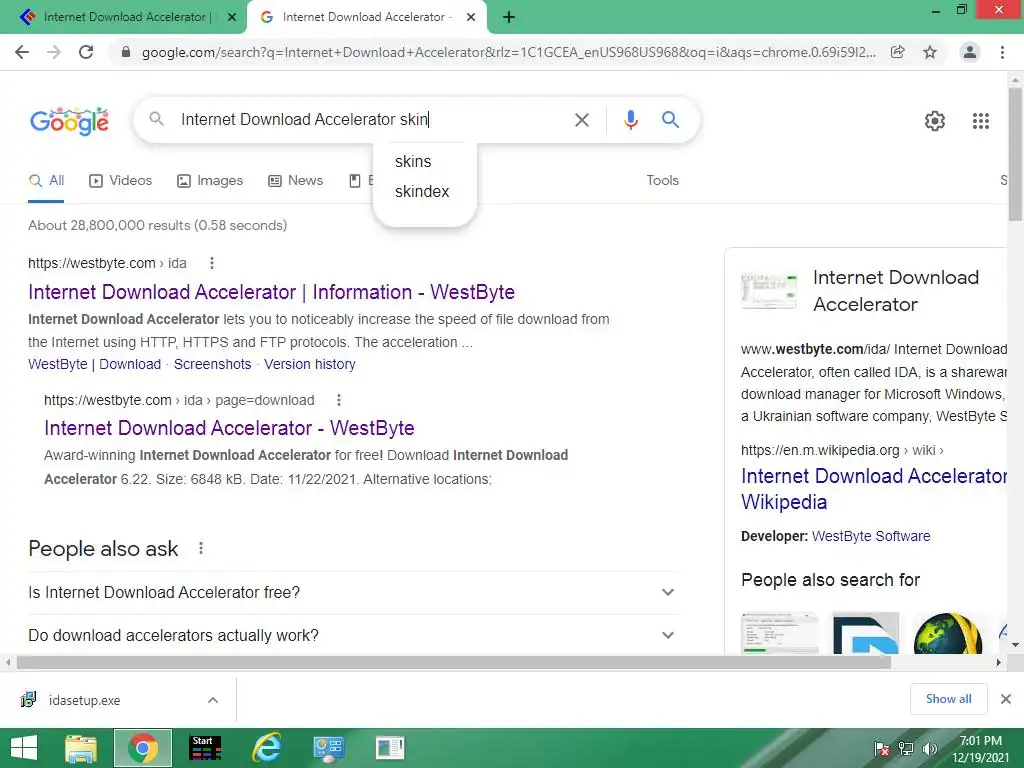This screenshot has height=768, width=1024.
Task: Open Windows Start button
Action: (x=24, y=748)
